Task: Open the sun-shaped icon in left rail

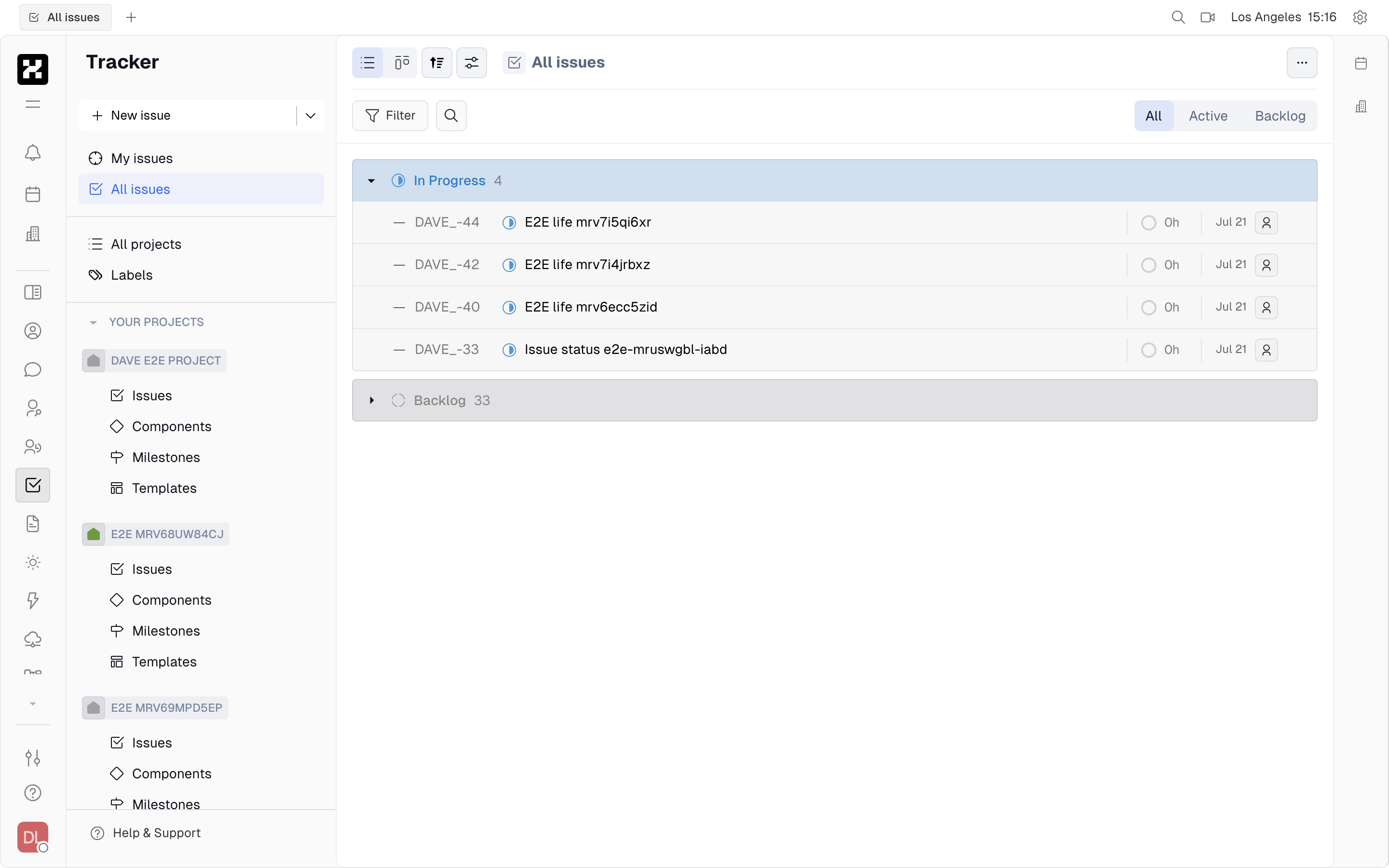Action: [33, 562]
